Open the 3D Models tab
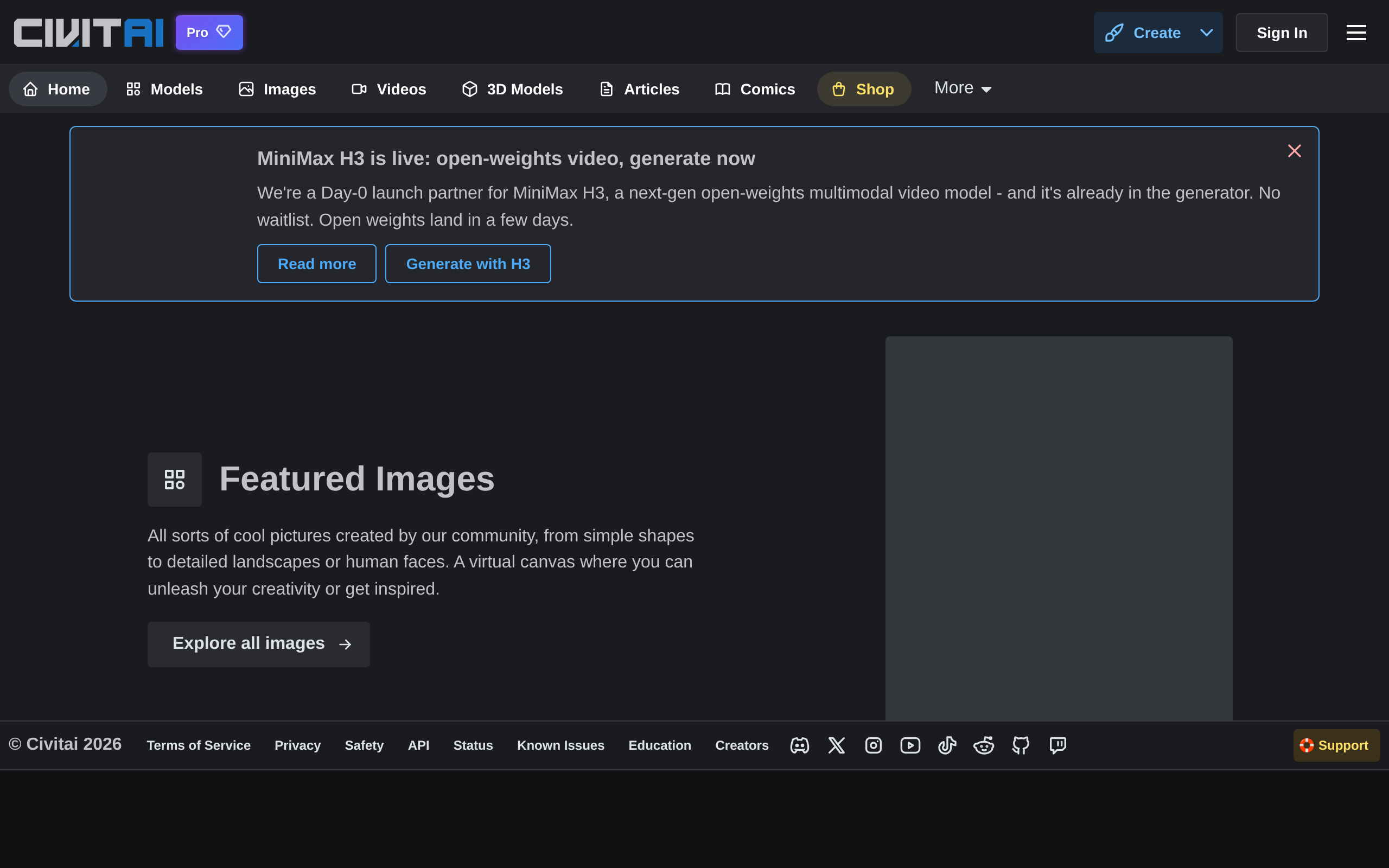1389x868 pixels. coord(513,89)
